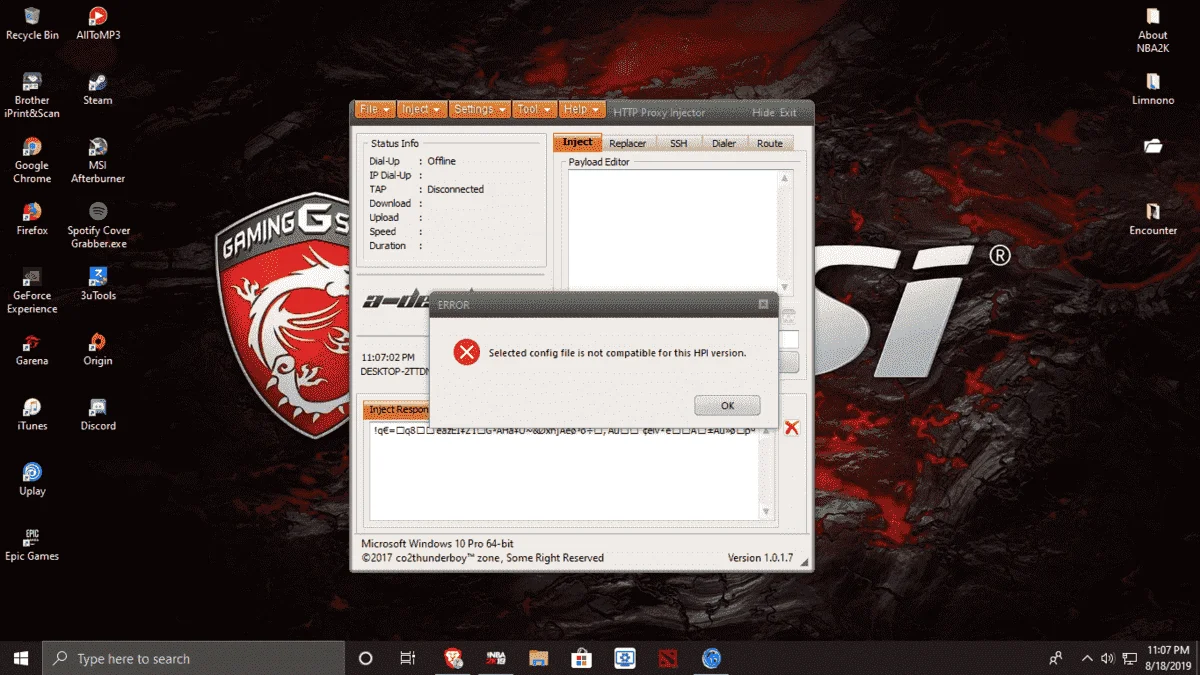Open the Encounter desktop shortcut
Image resolution: width=1200 pixels, height=675 pixels.
(x=1153, y=218)
